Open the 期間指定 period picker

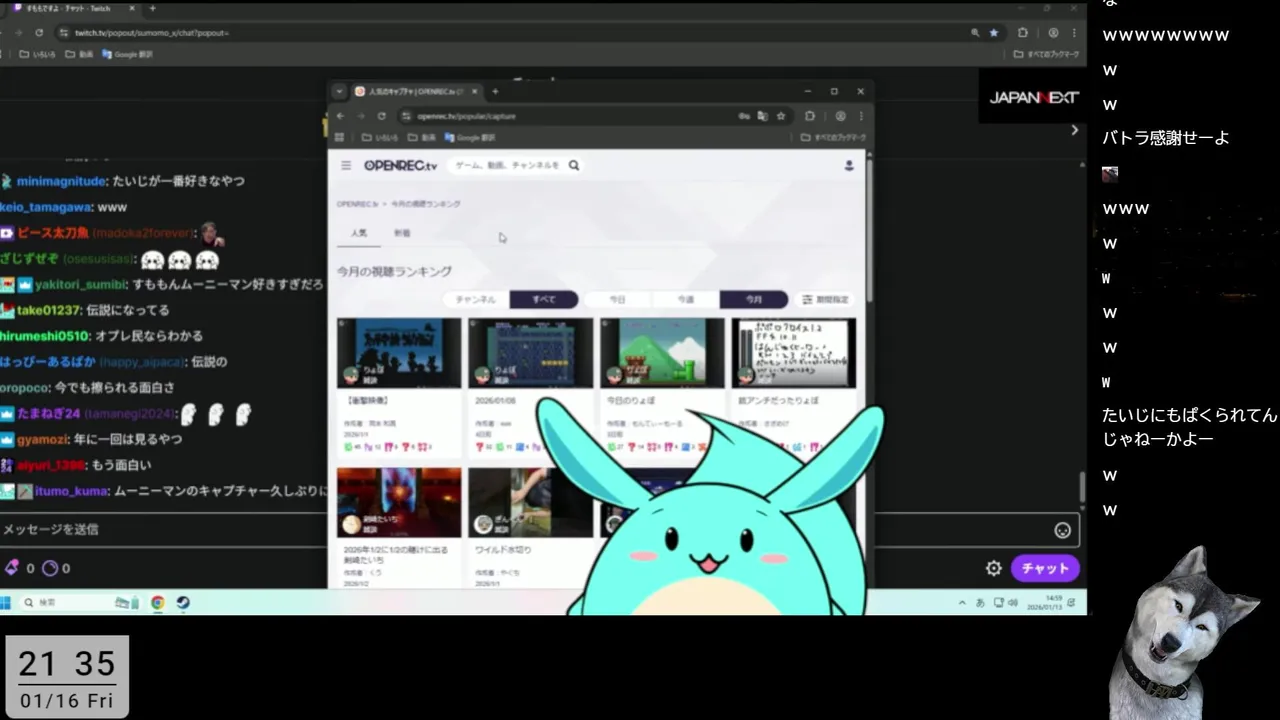tap(825, 299)
